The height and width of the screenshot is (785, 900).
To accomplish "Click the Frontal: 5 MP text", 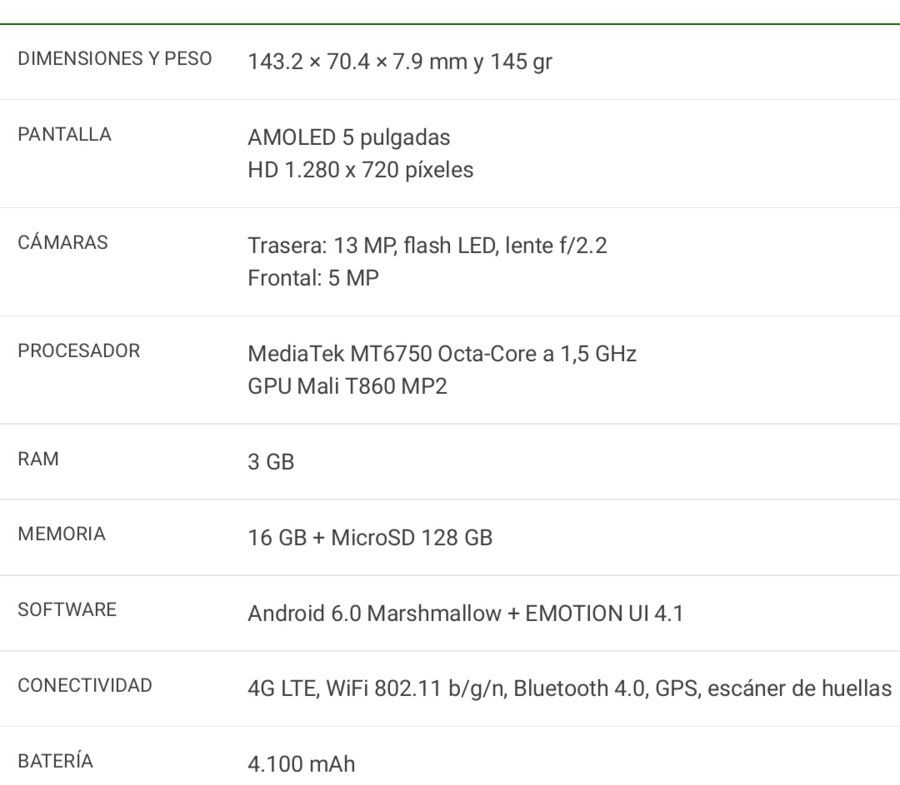I will (313, 278).
